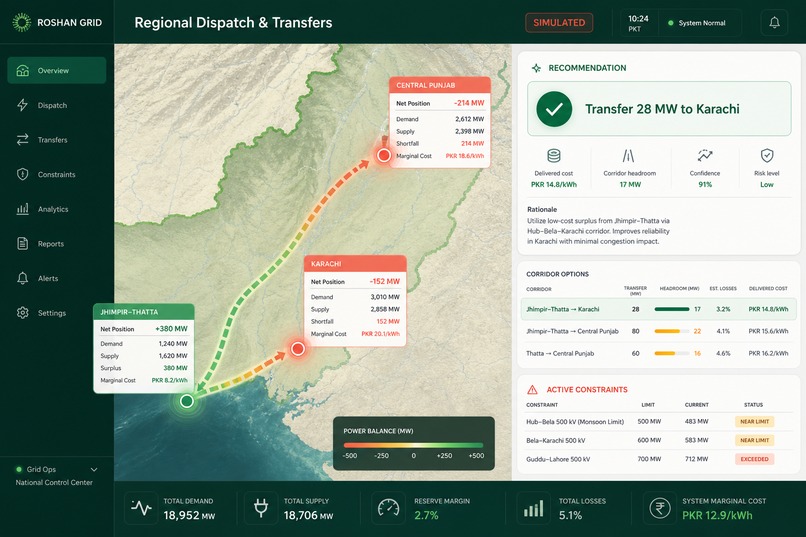Click the System Normal status indicator
This screenshot has height=537, width=806.
pyautogui.click(x=697, y=23)
